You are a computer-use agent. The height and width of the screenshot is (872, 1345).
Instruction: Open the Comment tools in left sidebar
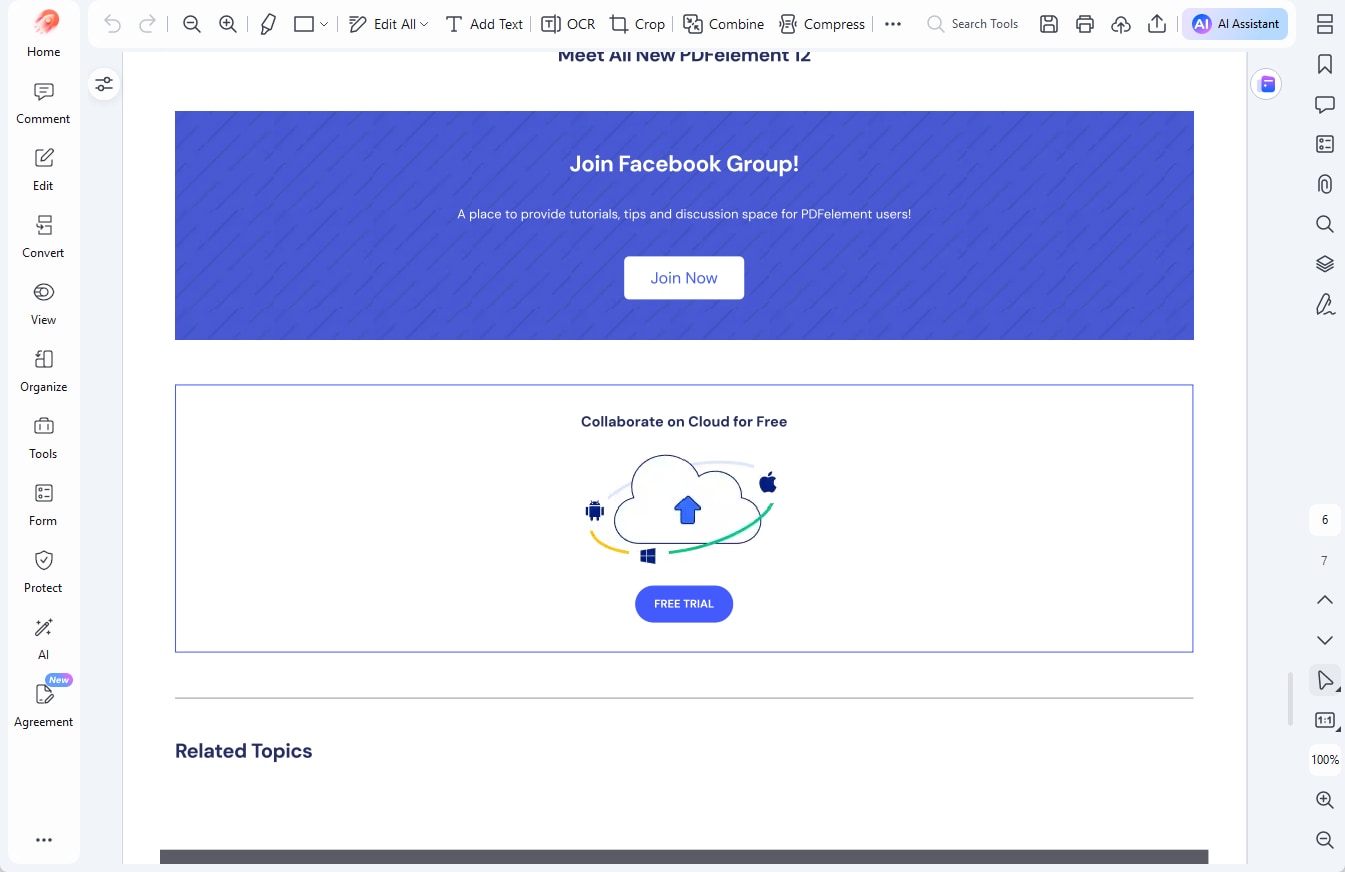tap(44, 103)
